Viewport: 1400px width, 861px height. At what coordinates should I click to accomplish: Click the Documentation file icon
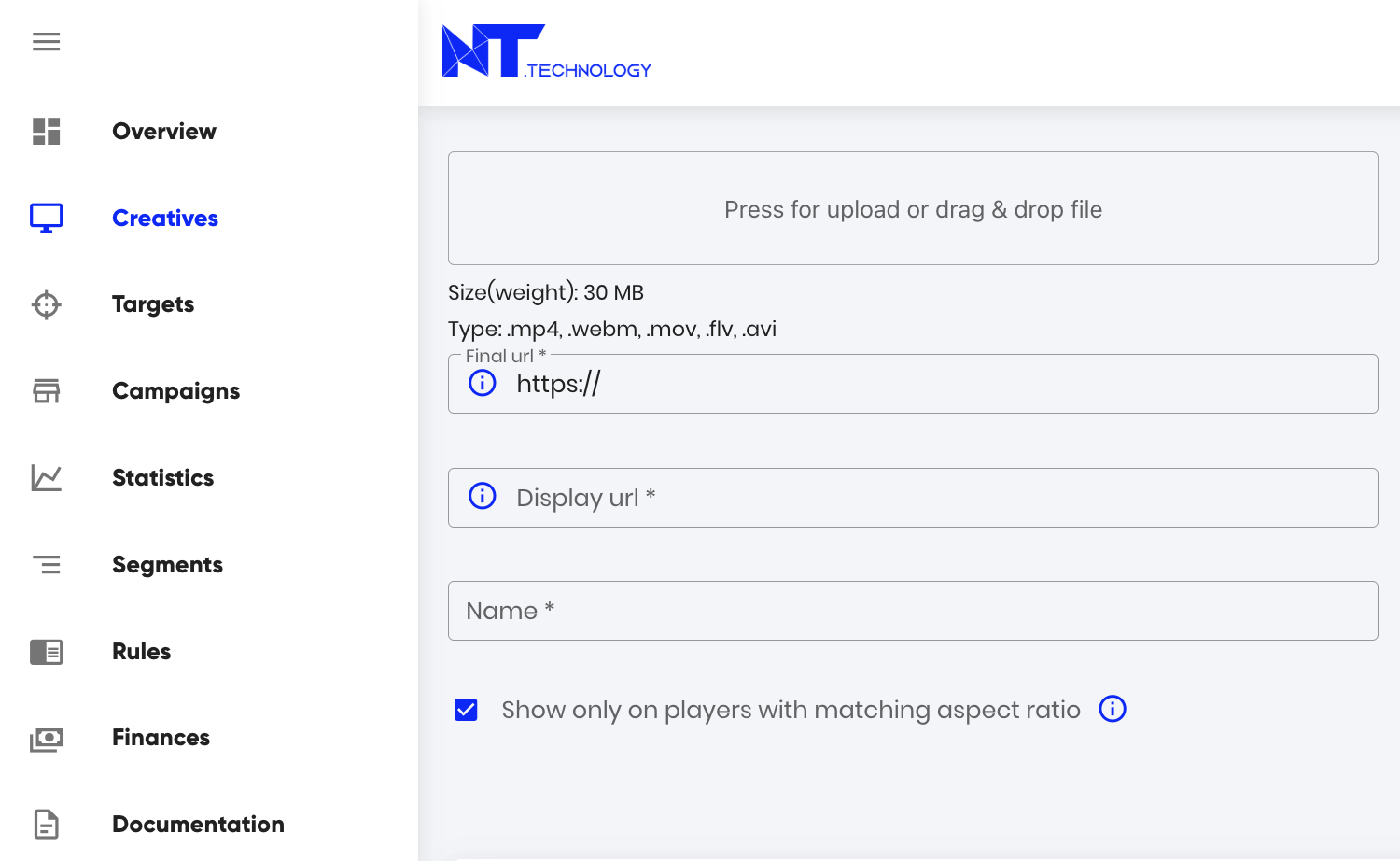coord(46,825)
